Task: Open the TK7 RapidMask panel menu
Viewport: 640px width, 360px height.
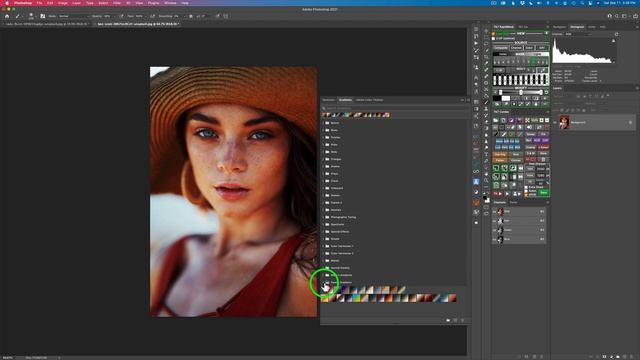Action: pos(547,27)
